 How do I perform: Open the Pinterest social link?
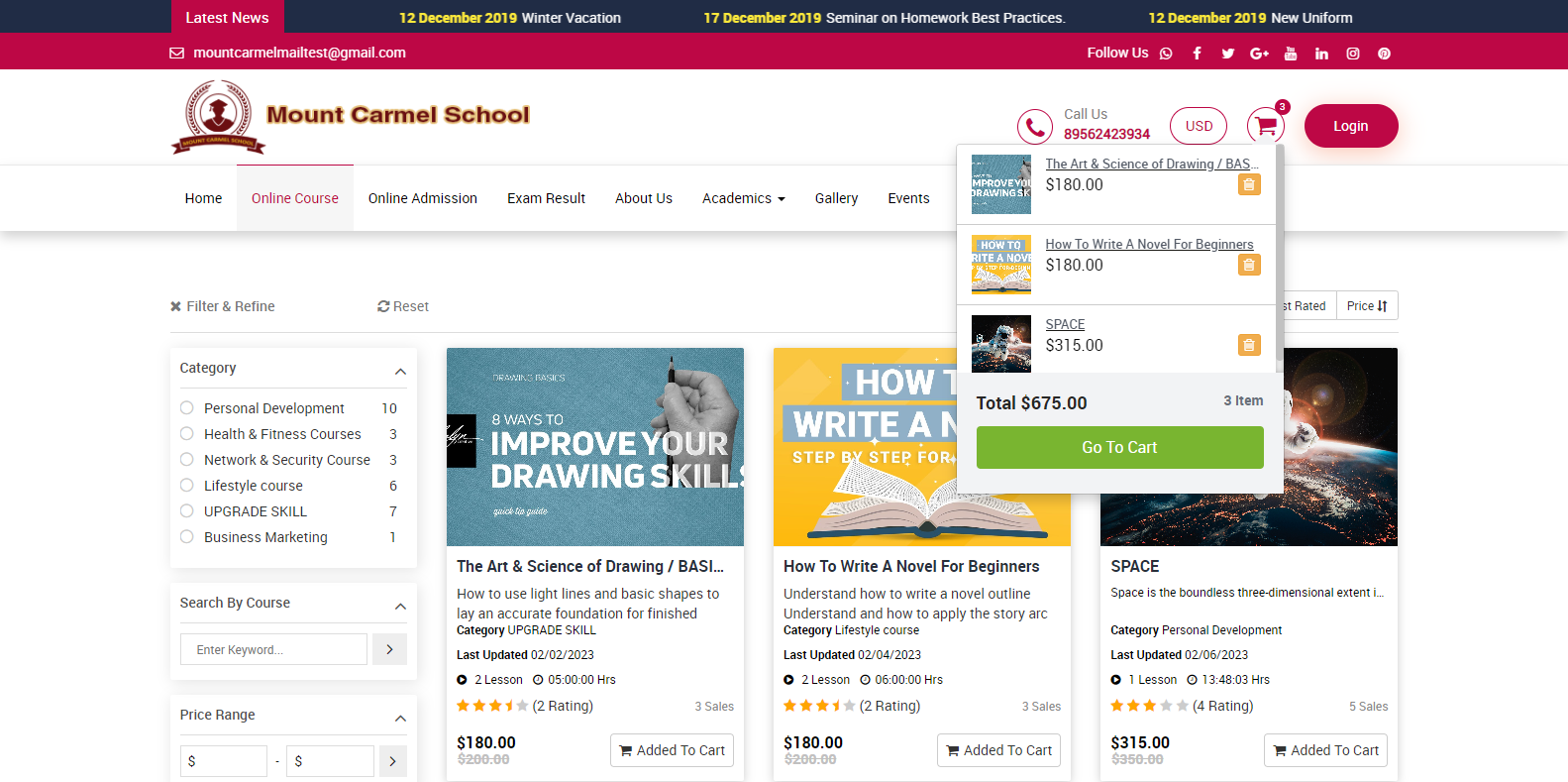coord(1384,54)
